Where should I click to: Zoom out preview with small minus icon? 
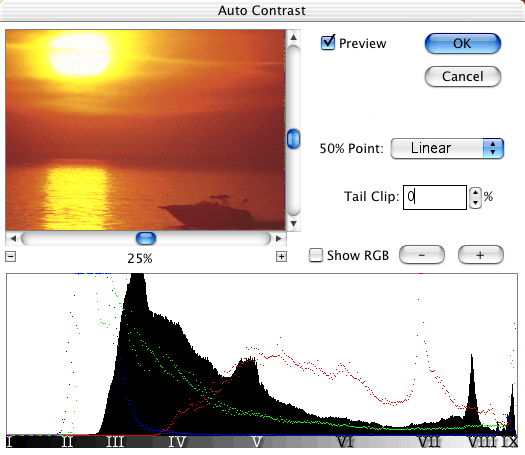[10, 257]
